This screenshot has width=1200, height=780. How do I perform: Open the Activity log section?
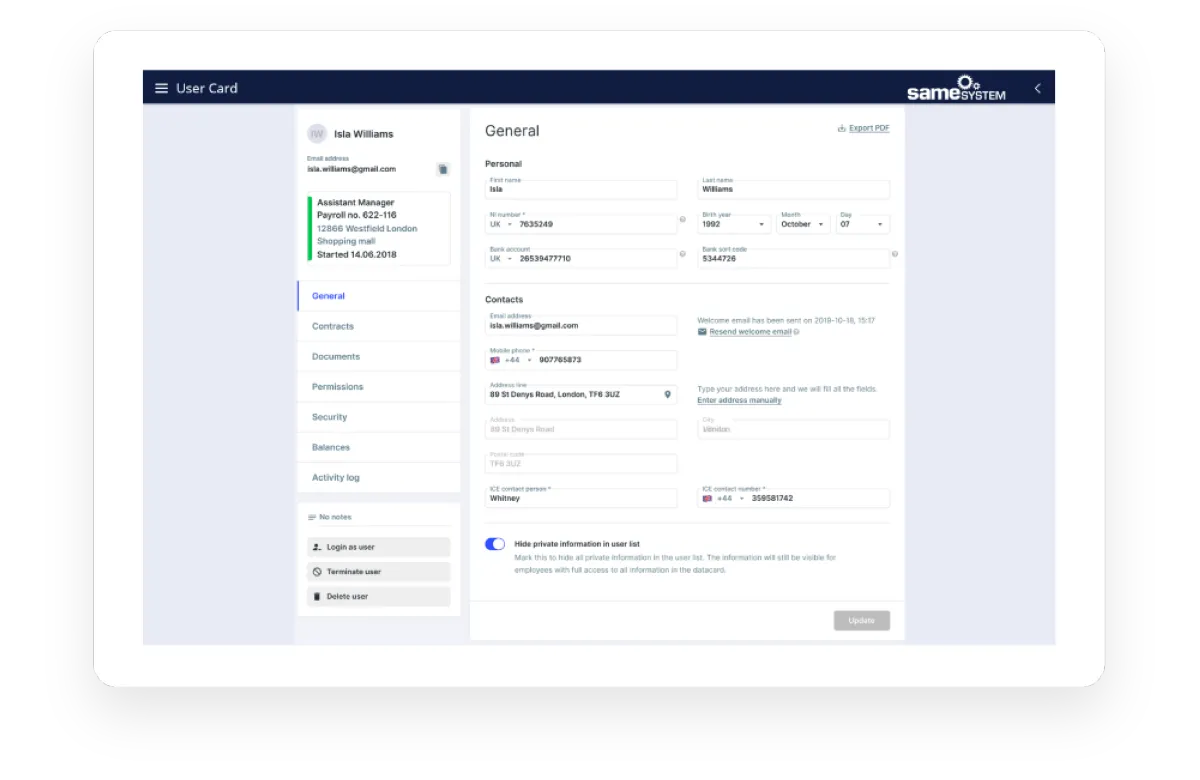[x=379, y=477]
